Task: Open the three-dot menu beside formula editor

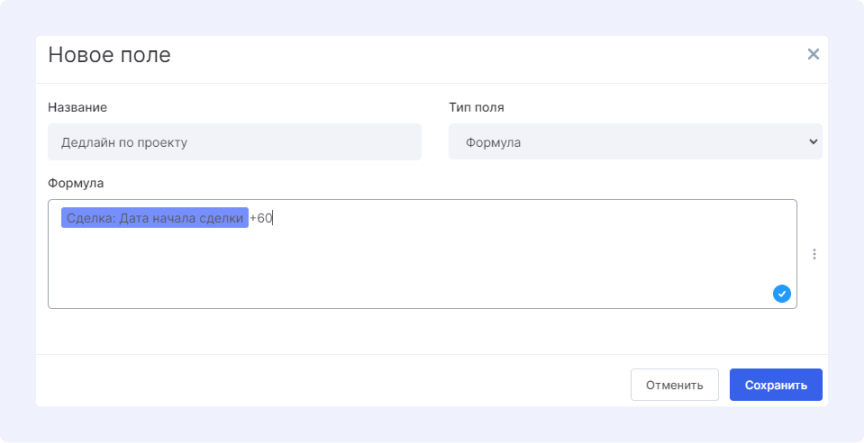Action: click(x=814, y=254)
